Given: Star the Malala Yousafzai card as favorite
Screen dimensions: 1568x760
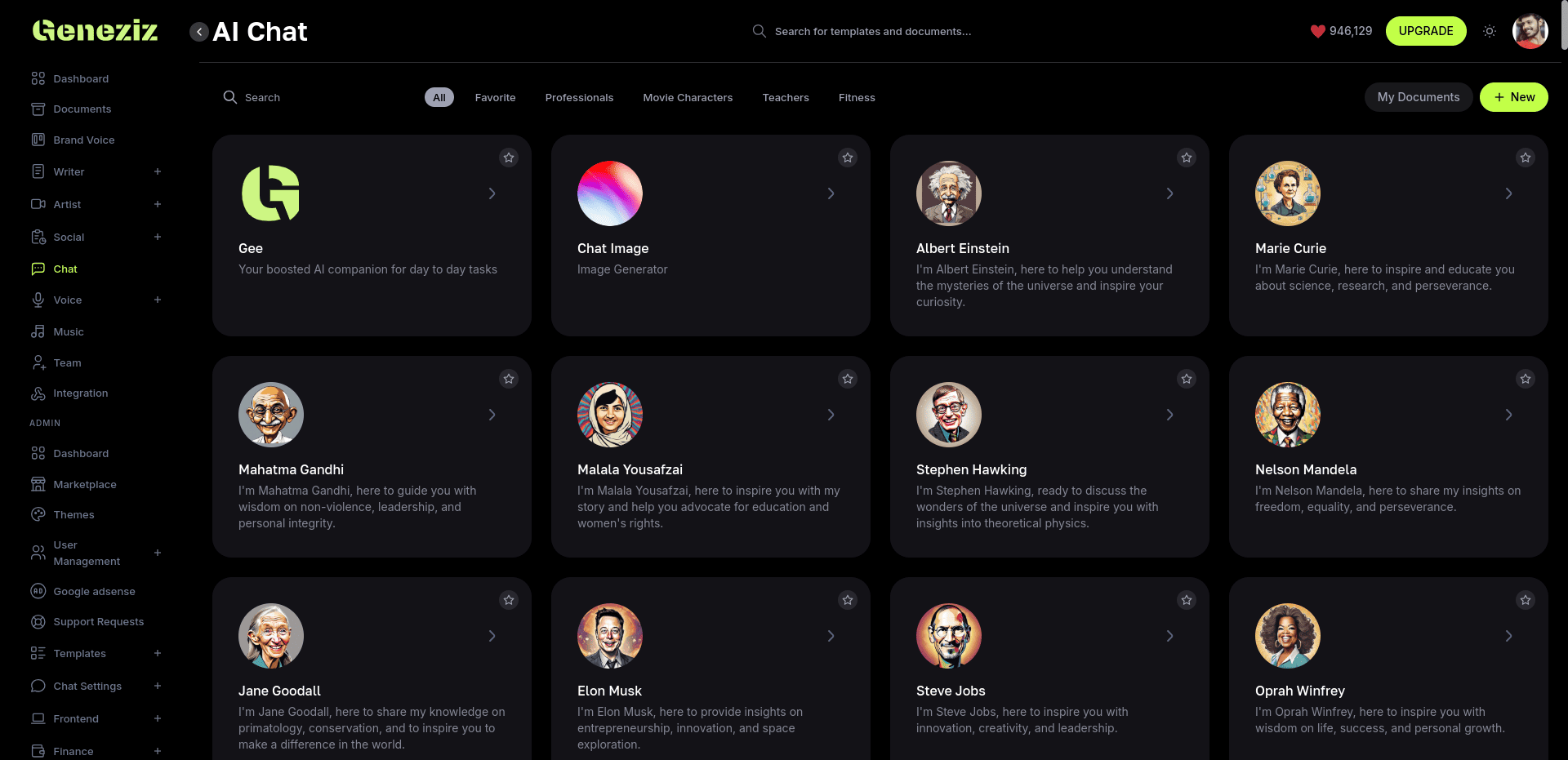Looking at the screenshot, I should [848, 379].
